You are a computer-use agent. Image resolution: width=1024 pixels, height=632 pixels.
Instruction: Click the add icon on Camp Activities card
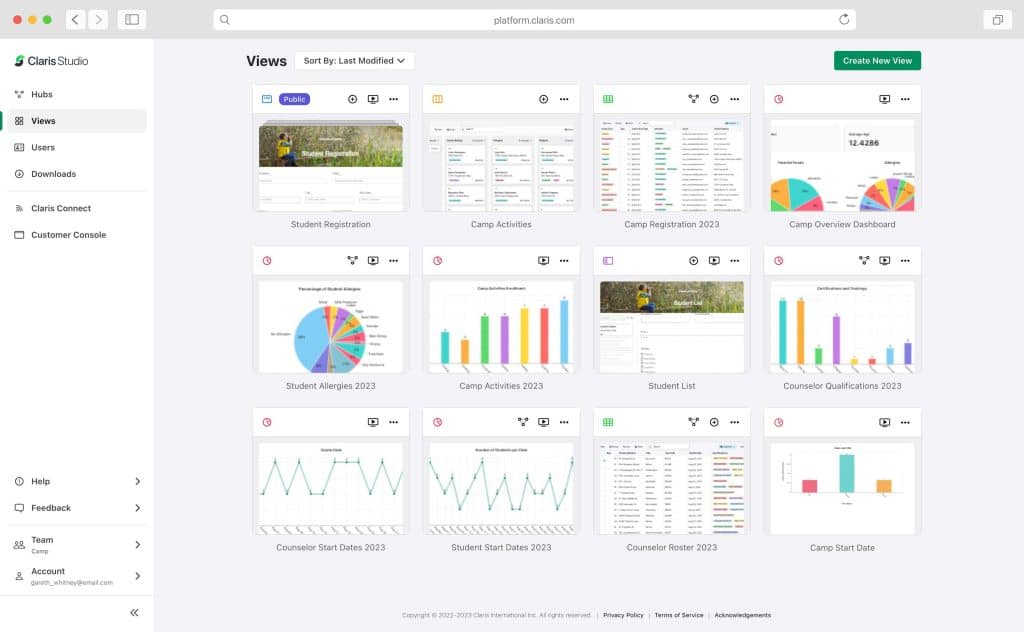click(543, 99)
